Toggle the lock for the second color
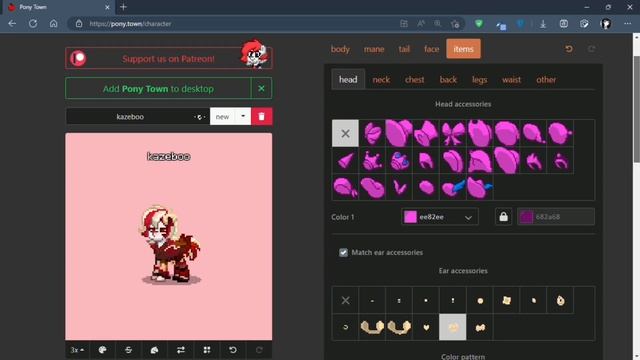The width and height of the screenshot is (640, 360). click(503, 217)
